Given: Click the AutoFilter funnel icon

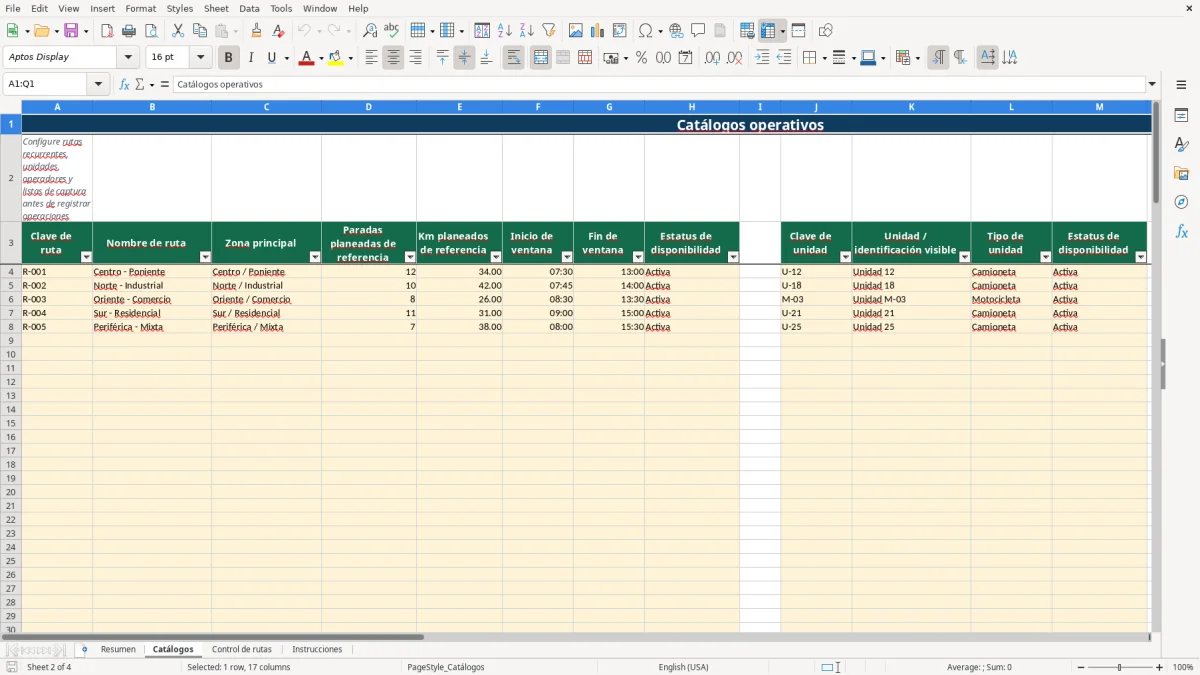Looking at the screenshot, I should coord(548,31).
